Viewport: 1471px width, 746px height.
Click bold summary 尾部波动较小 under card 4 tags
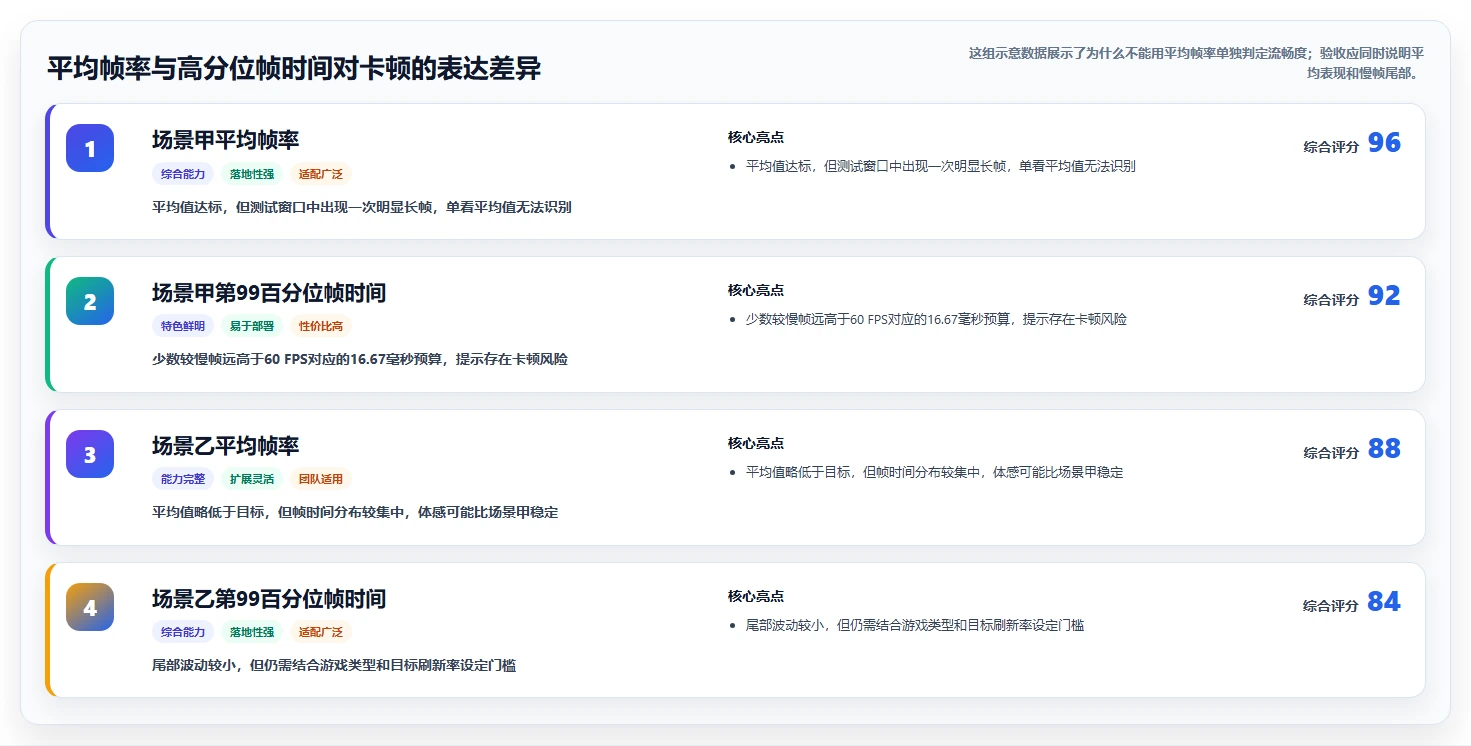tap(334, 666)
